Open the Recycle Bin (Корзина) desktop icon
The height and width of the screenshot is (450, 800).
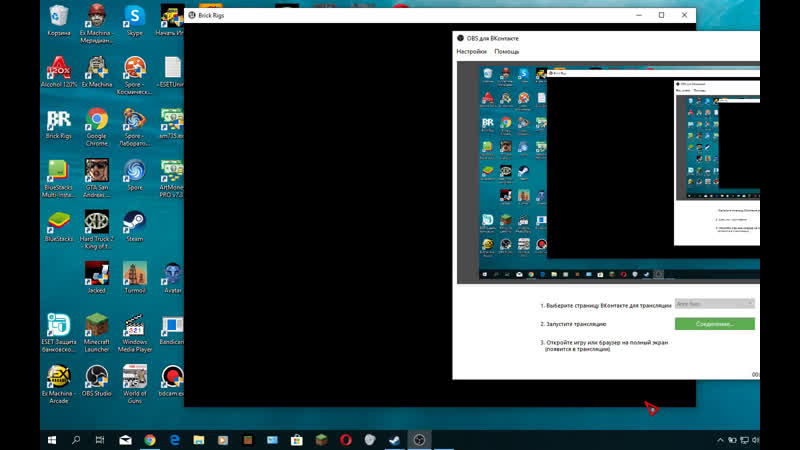click(59, 20)
